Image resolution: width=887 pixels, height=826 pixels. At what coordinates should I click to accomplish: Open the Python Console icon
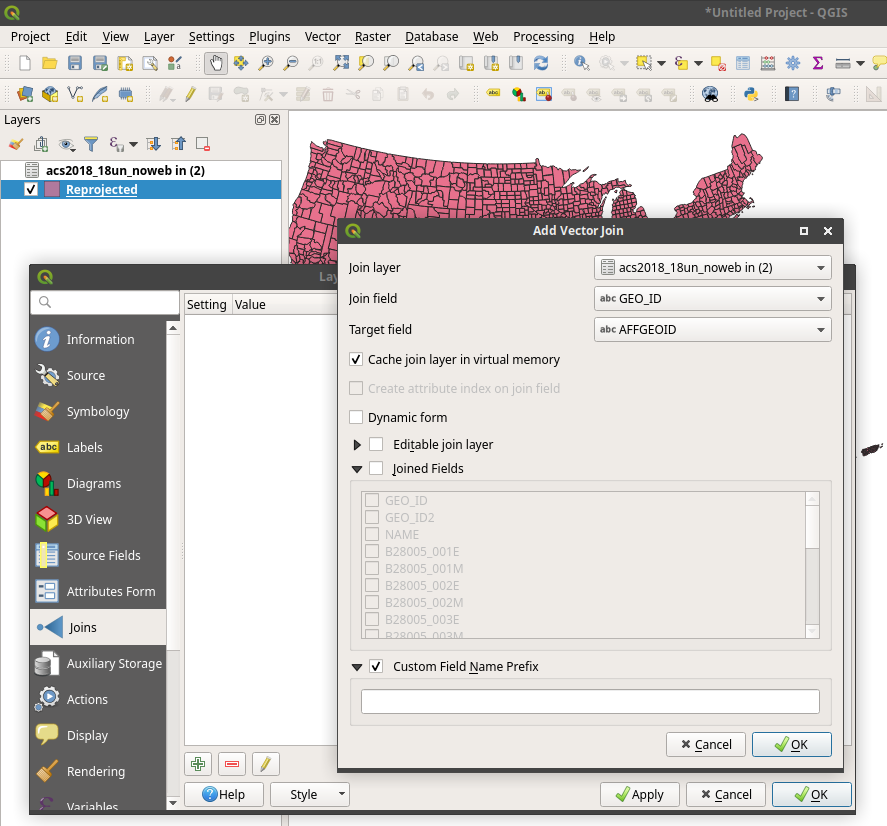tap(750, 94)
